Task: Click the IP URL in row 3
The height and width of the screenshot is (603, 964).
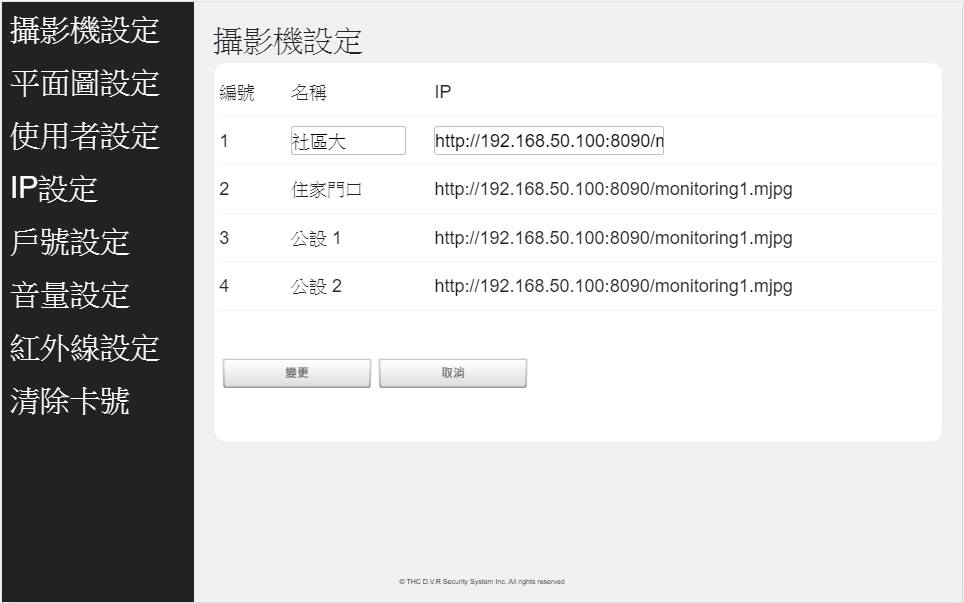Action: [613, 238]
